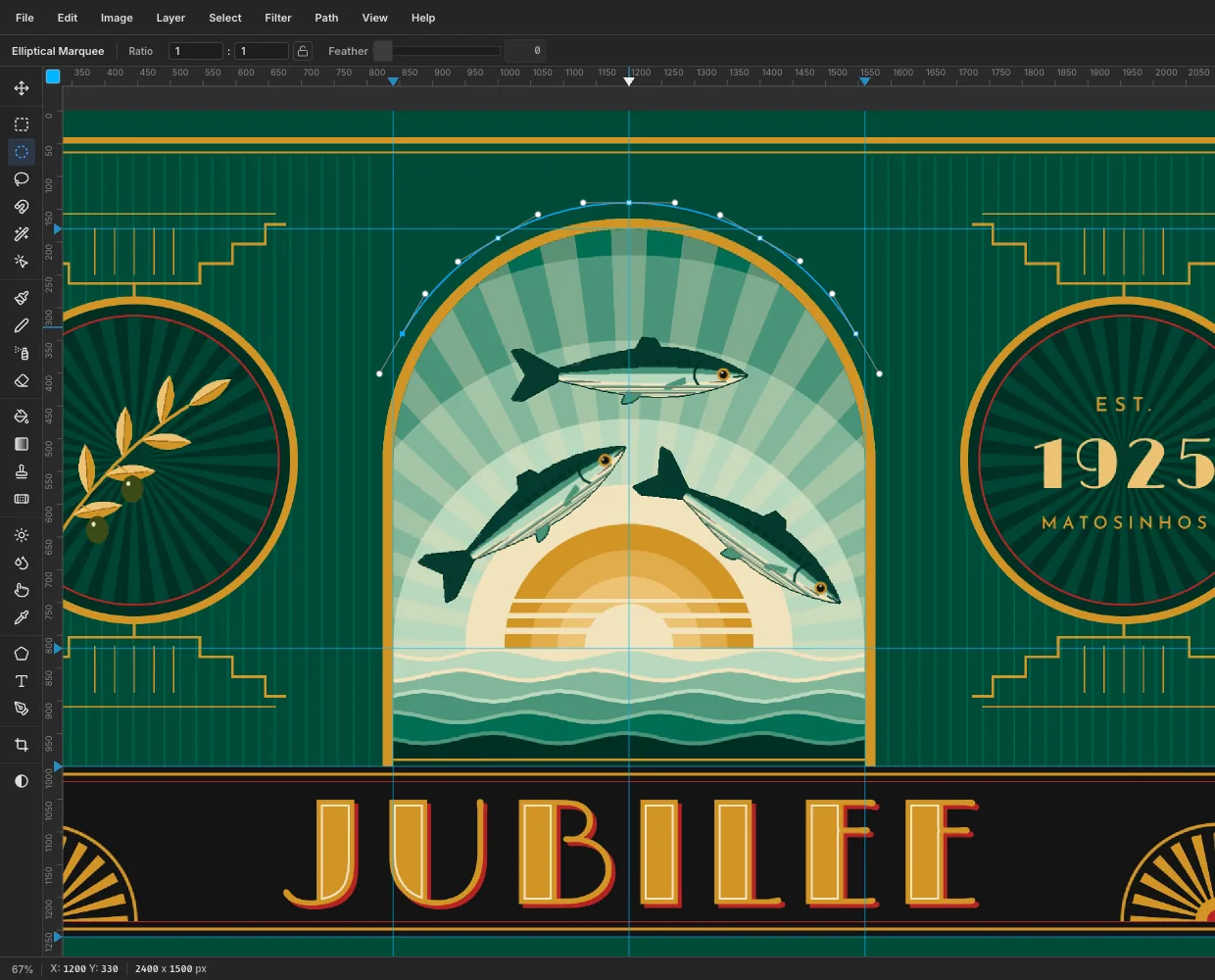Open the File menu
The image size is (1215, 980).
[x=24, y=18]
